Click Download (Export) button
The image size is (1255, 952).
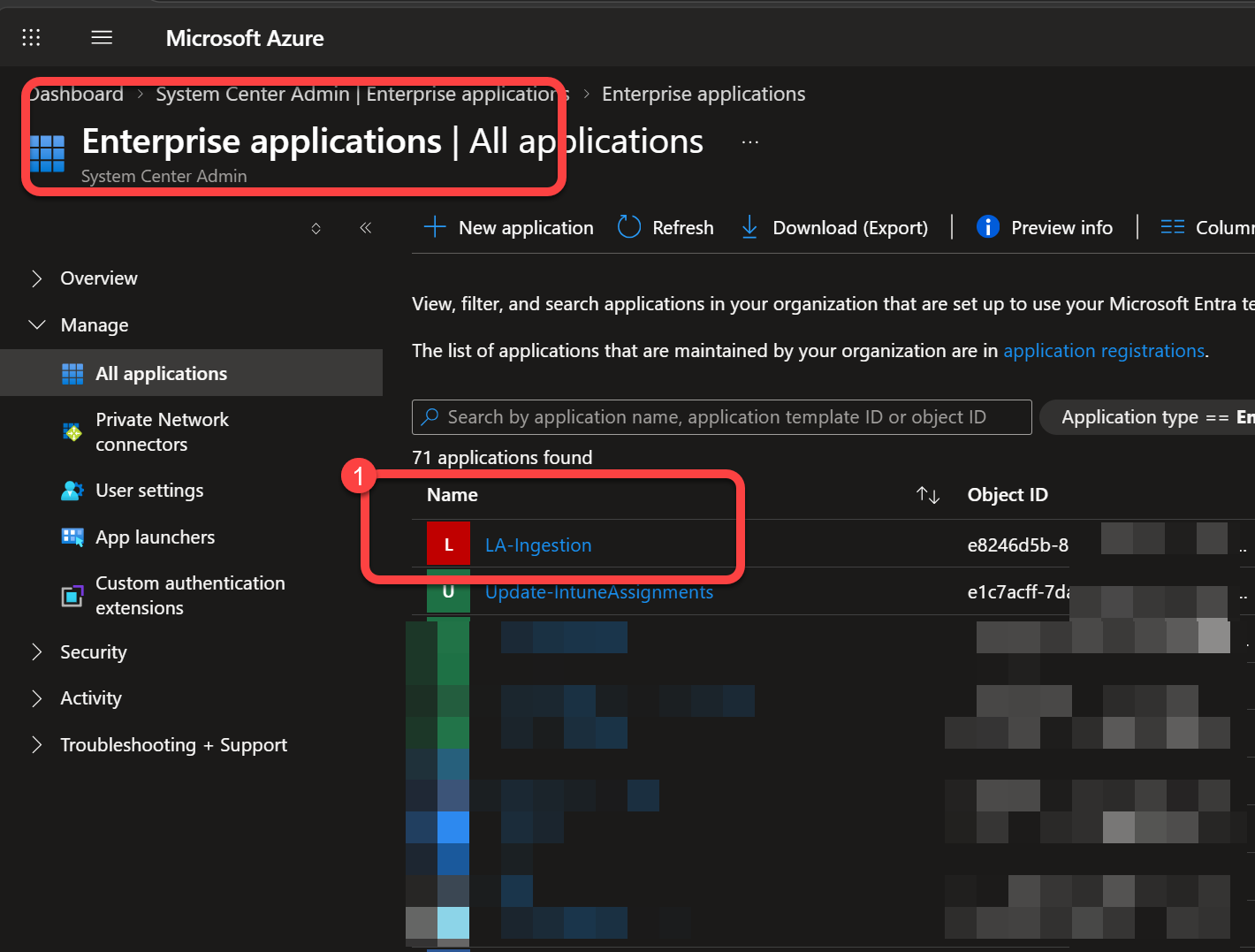coord(834,228)
